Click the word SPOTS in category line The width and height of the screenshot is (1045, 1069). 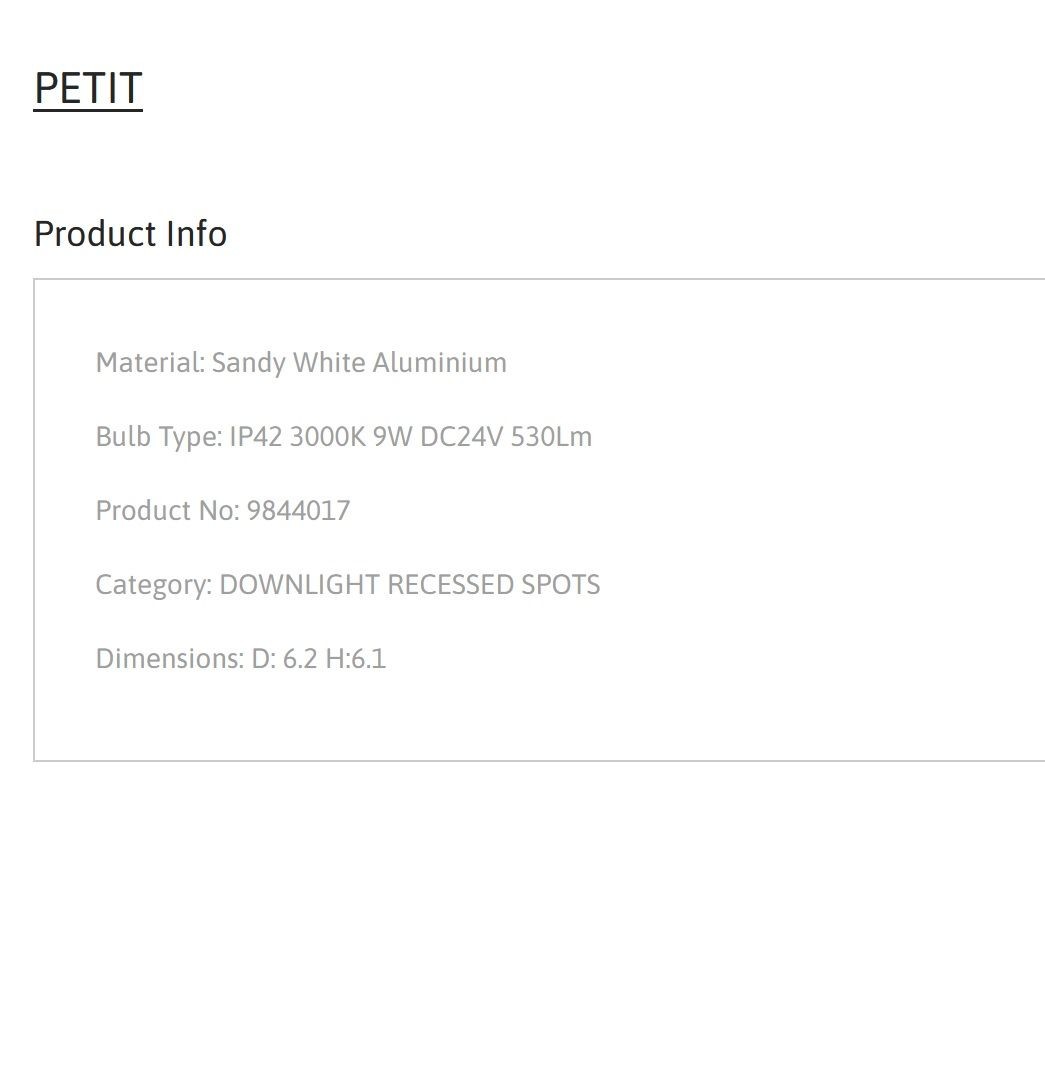point(560,585)
